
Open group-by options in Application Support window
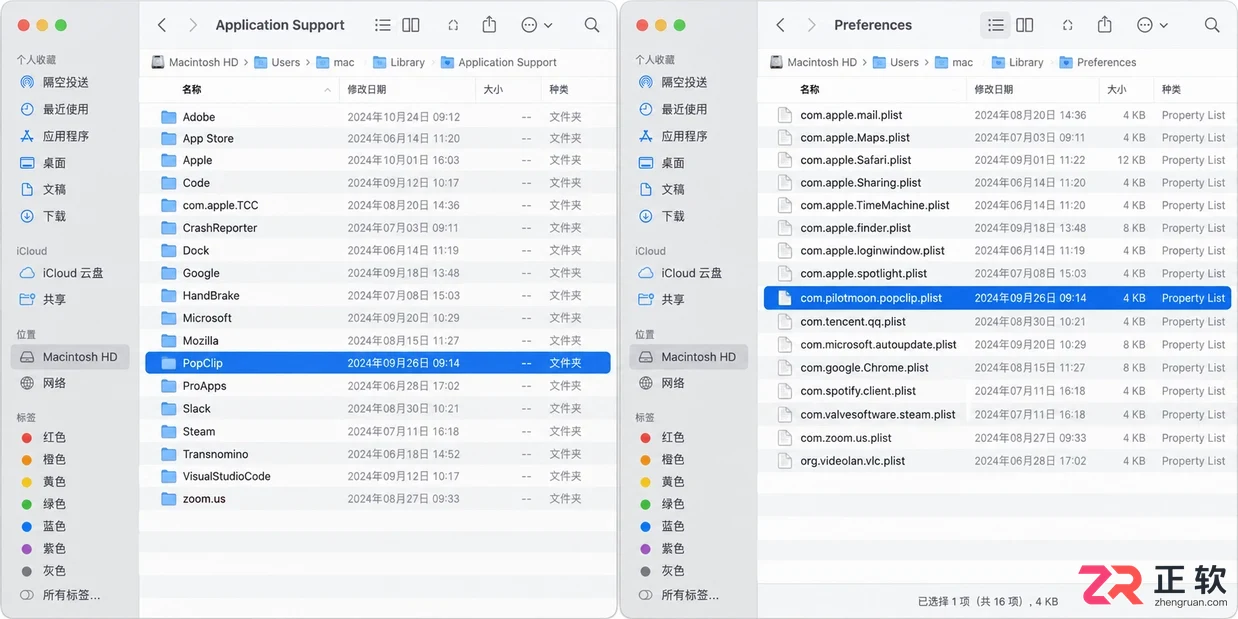click(453, 25)
